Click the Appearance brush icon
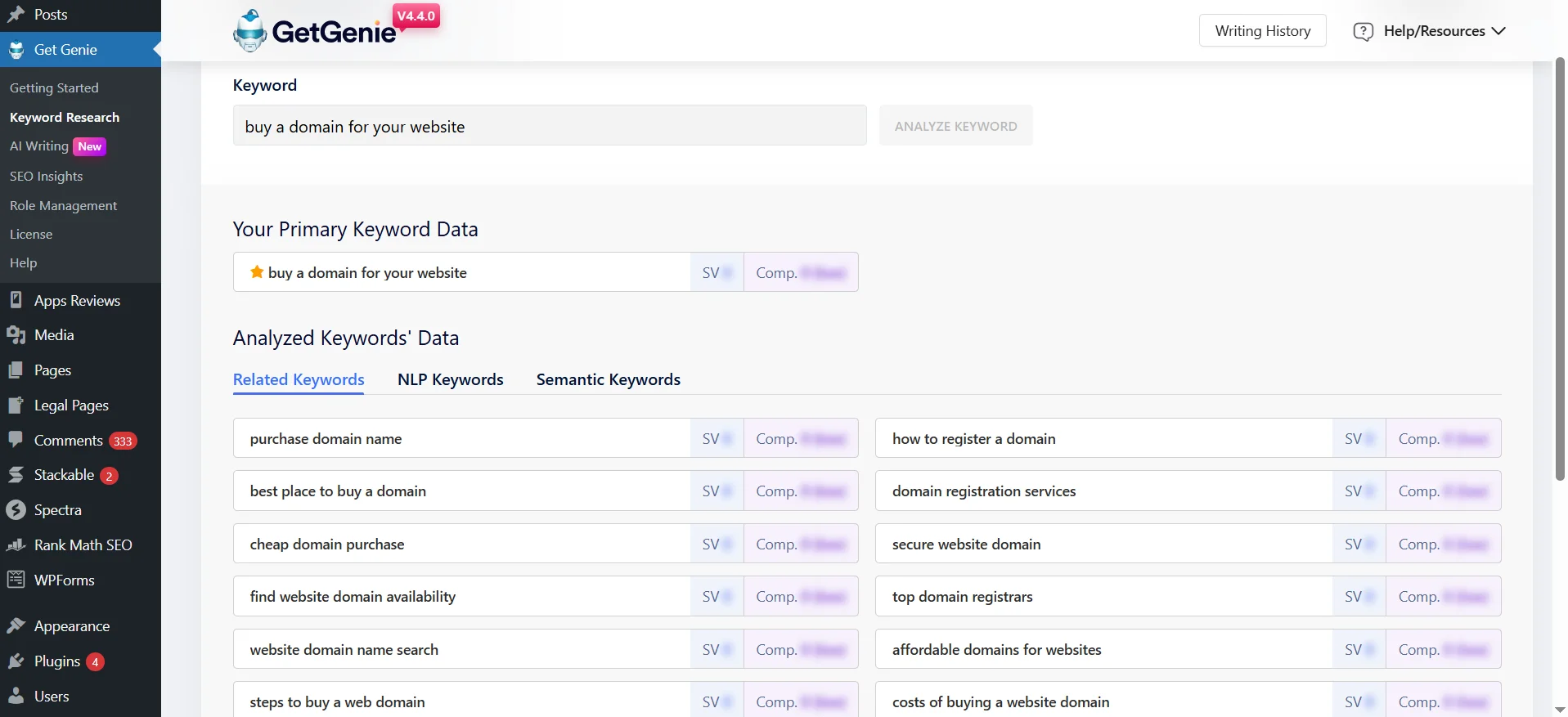Viewport: 1568px width, 717px height. (16, 626)
